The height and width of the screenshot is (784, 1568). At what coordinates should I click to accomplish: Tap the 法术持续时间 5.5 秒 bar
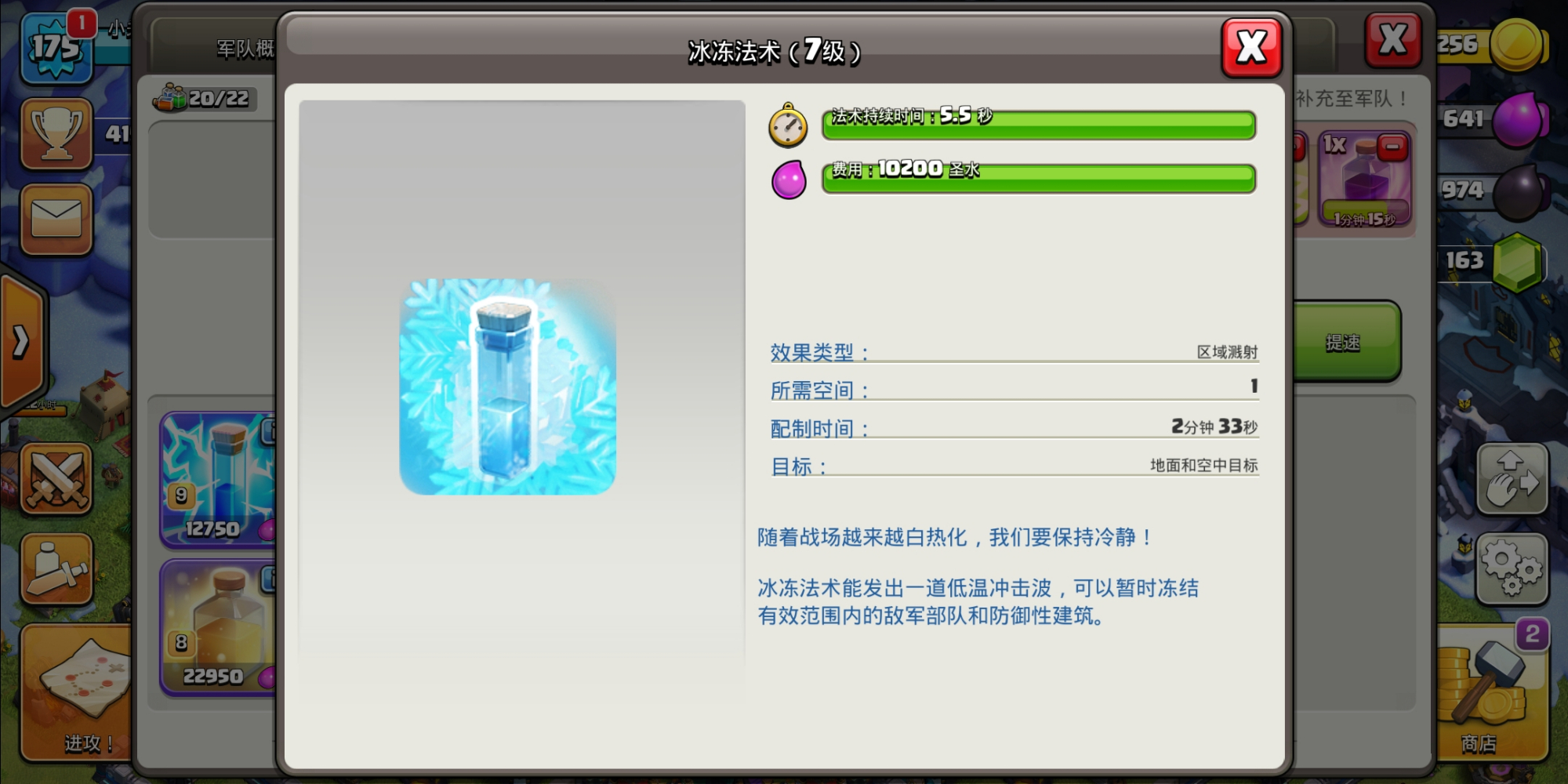click(x=1039, y=124)
